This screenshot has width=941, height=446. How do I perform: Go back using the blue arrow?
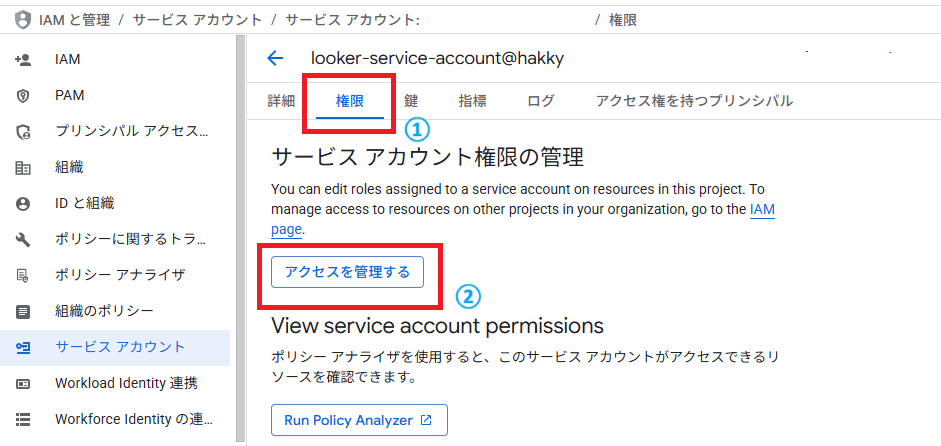point(275,58)
